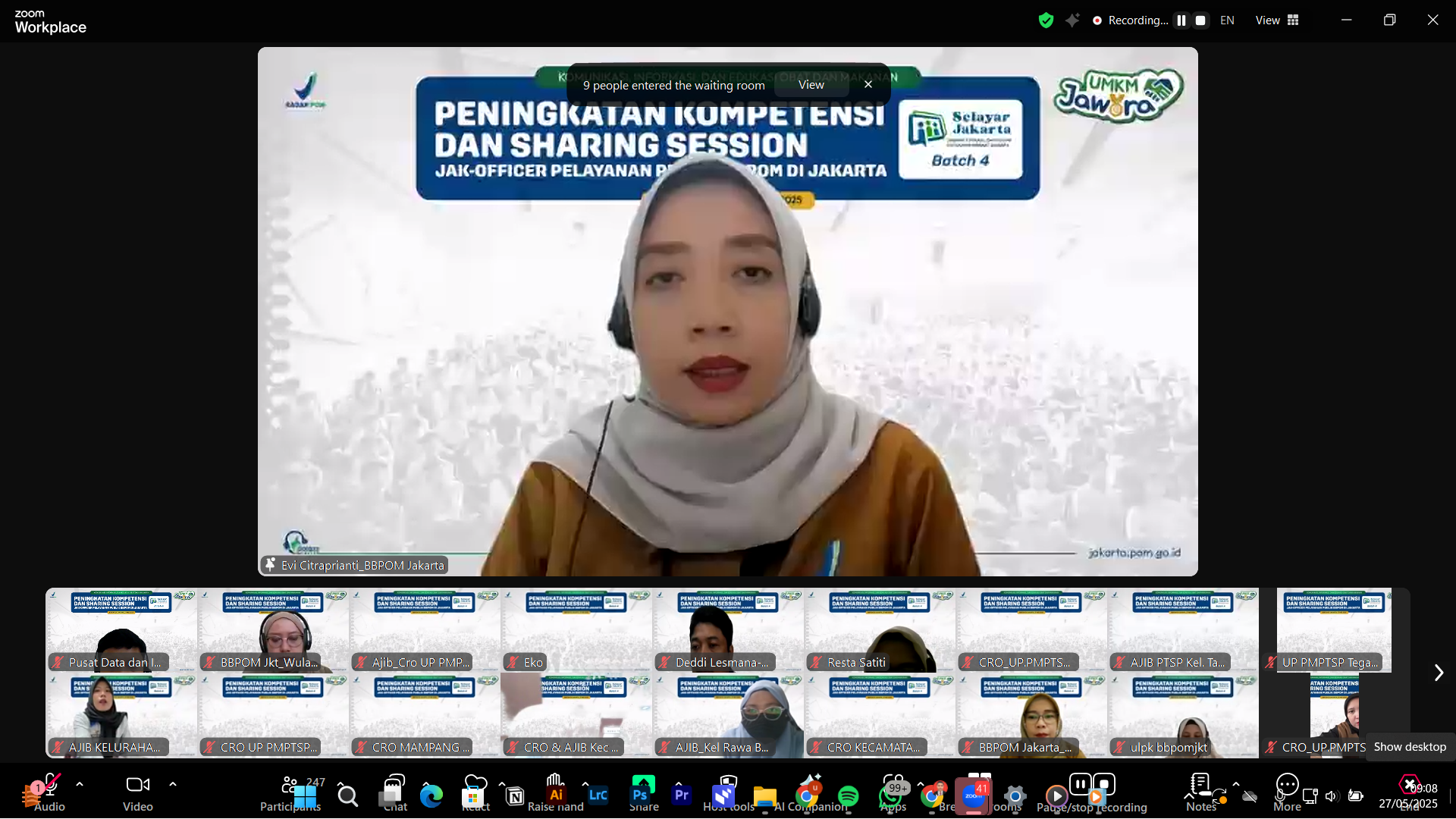Pause the active recording indicator

click(1181, 20)
